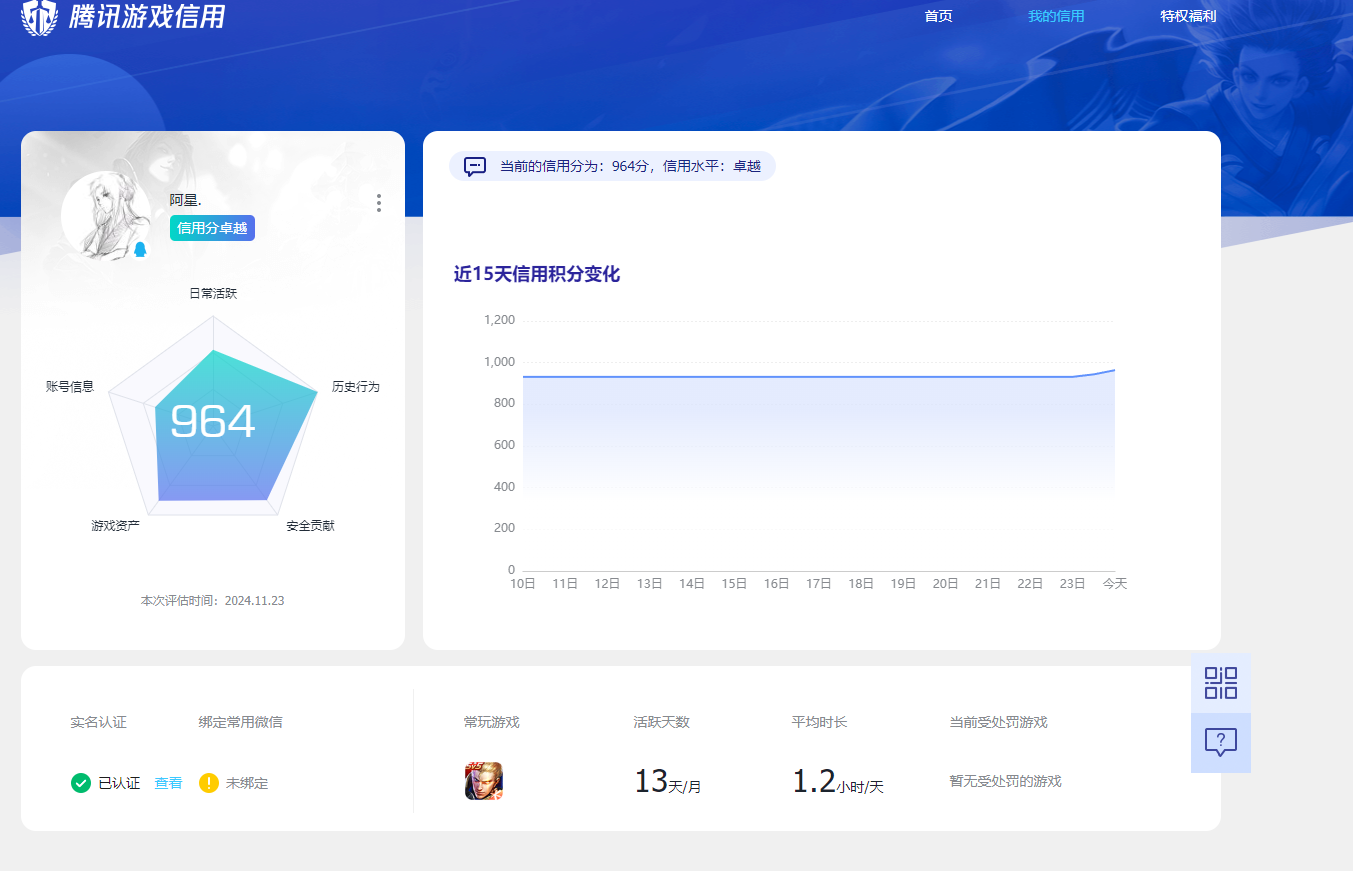Click the 964 credit score number
The width and height of the screenshot is (1353, 871).
tap(212, 421)
